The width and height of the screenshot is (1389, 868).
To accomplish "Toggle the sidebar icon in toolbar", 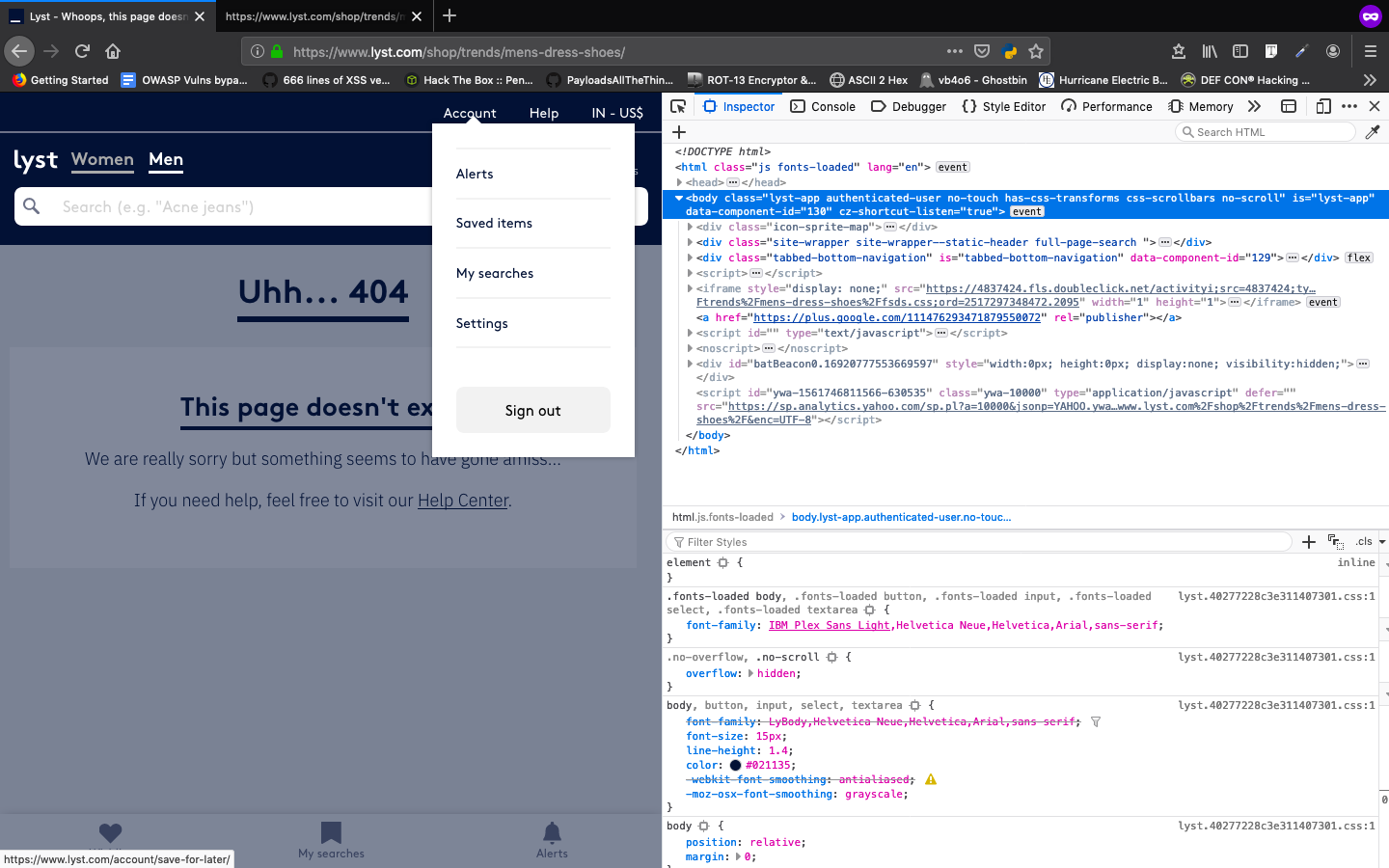I will pos(1240,51).
